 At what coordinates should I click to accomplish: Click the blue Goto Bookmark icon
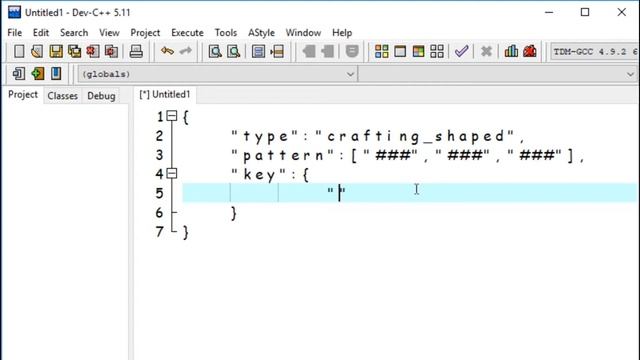(56, 73)
